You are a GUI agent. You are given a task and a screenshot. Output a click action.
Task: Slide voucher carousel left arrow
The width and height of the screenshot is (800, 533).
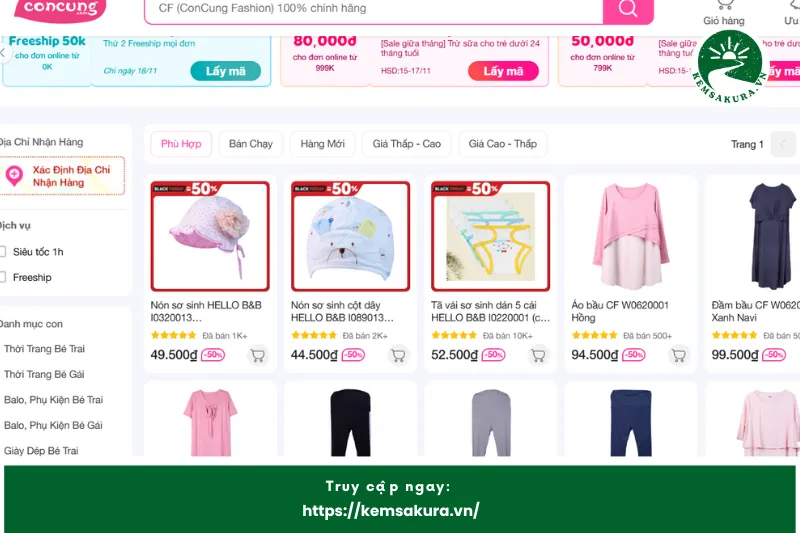coord(4,53)
